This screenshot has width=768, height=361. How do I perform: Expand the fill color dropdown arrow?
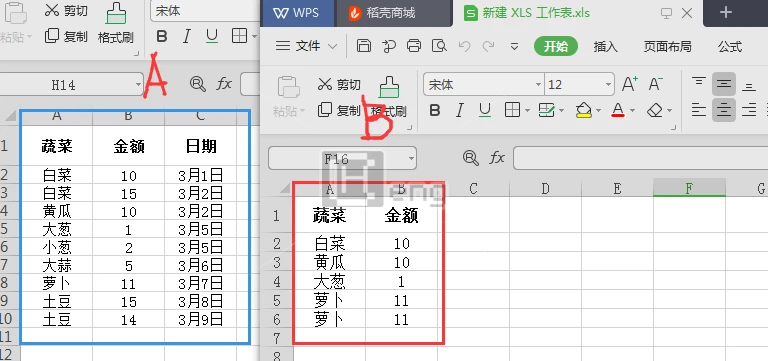click(598, 111)
